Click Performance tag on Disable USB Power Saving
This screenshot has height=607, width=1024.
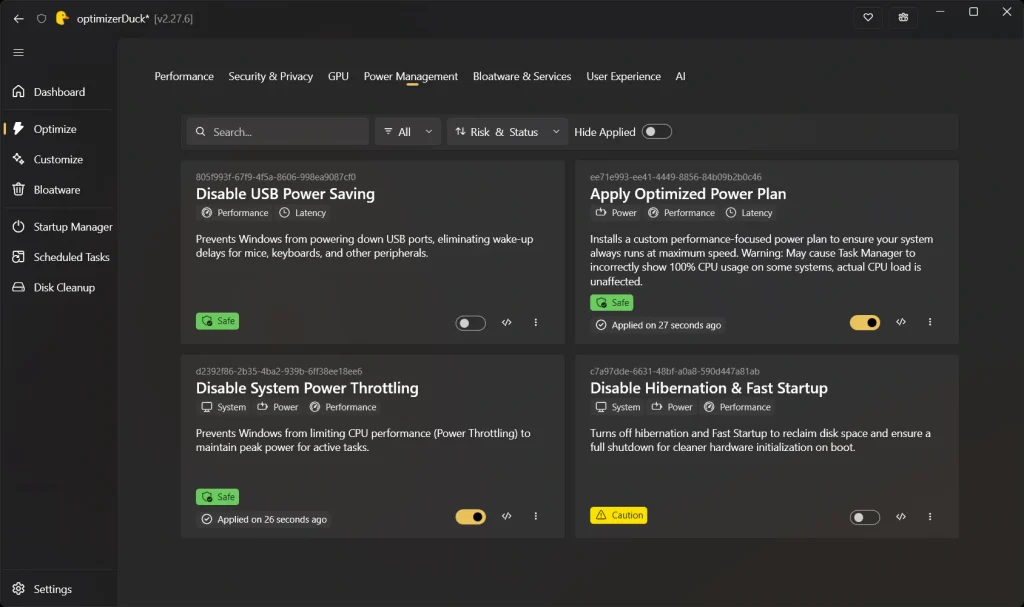(234, 212)
